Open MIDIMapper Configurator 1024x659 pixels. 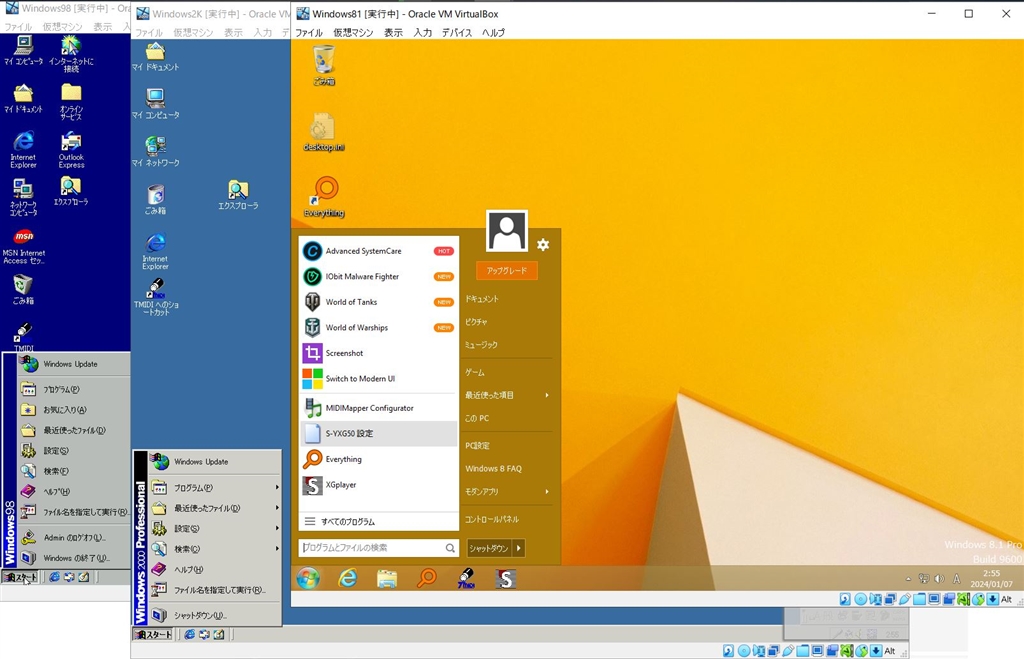coord(379,408)
